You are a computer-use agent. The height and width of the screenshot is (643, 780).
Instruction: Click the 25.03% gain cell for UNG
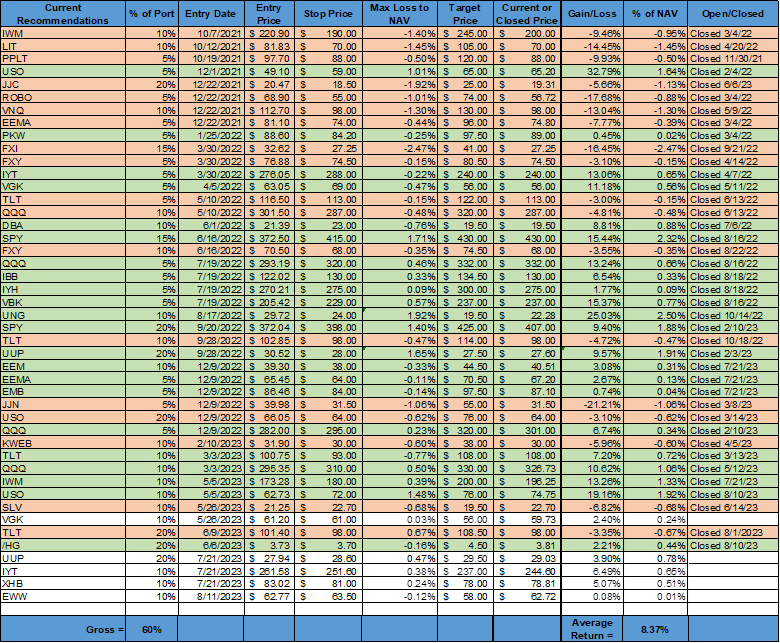pos(592,315)
